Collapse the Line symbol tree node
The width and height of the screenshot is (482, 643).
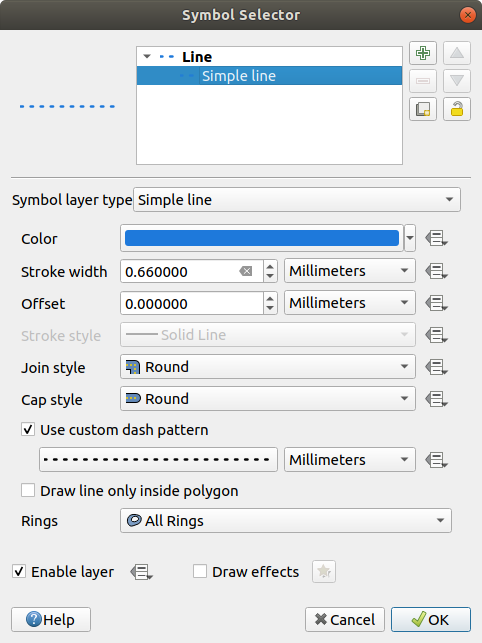147,57
